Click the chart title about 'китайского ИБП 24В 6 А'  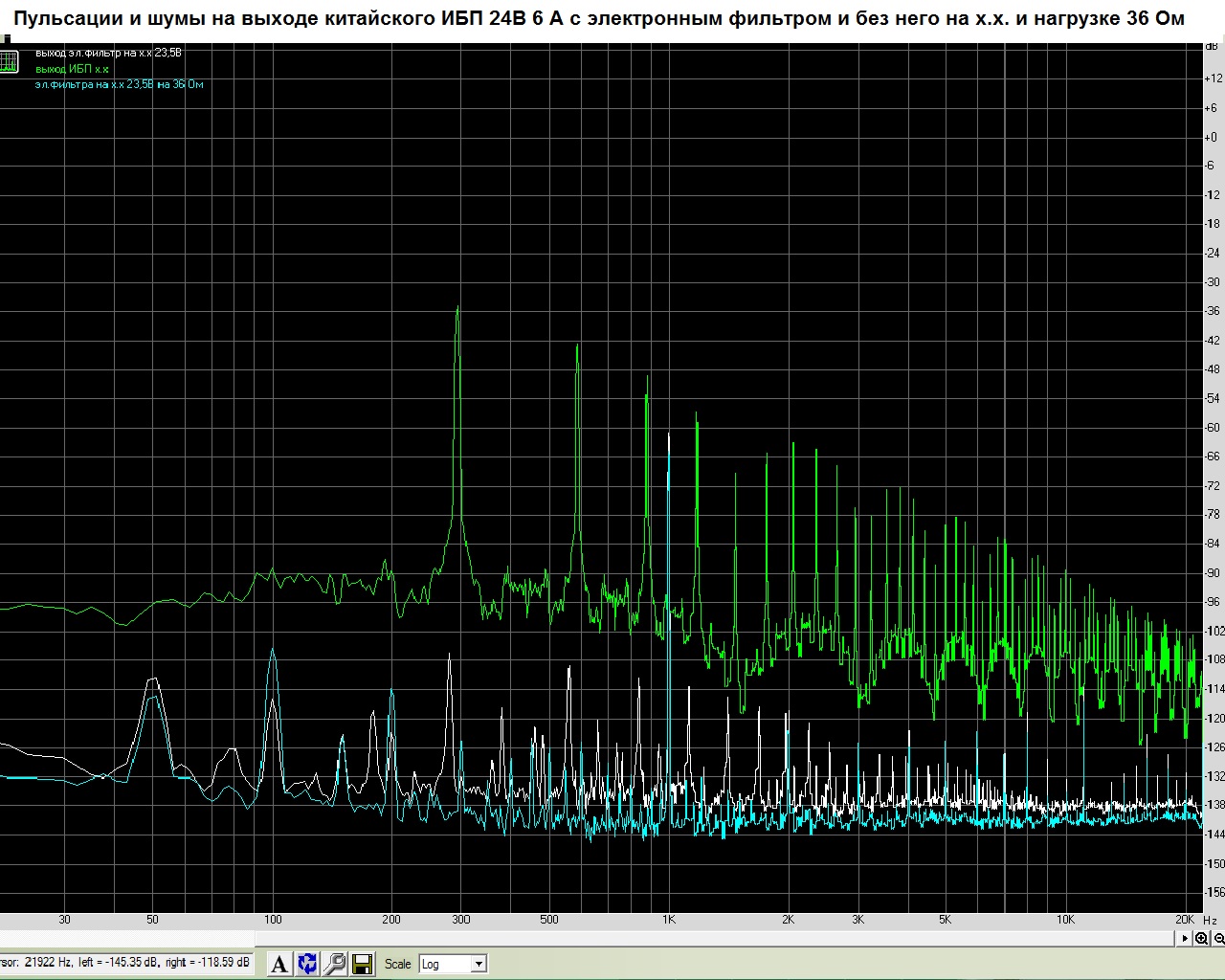coord(601,18)
